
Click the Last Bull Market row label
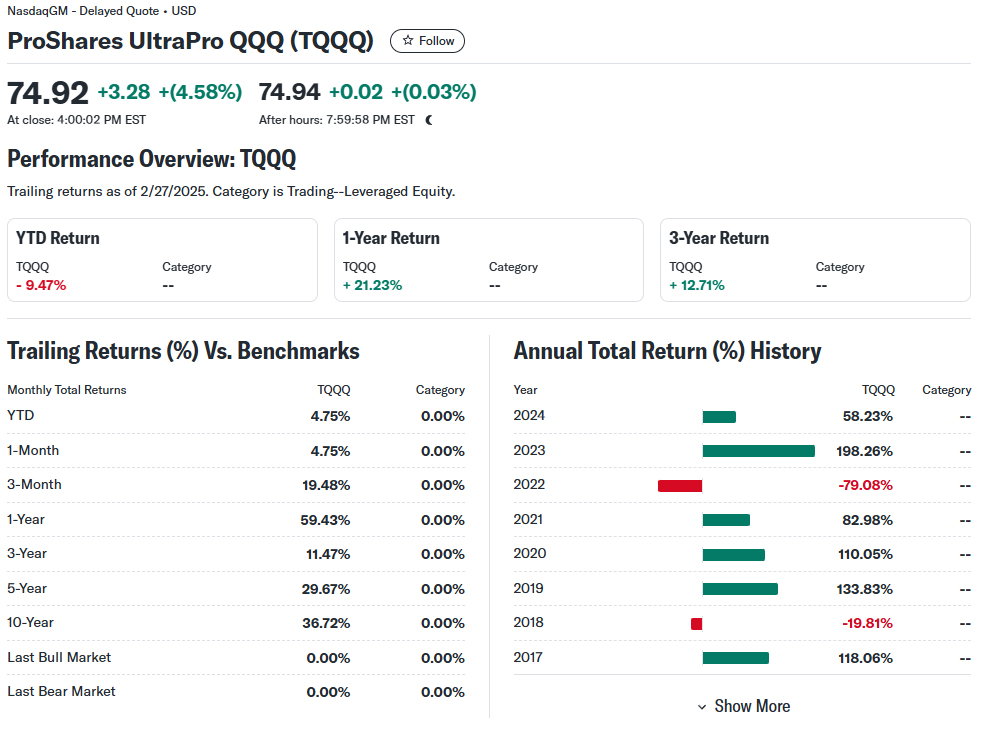point(59,657)
